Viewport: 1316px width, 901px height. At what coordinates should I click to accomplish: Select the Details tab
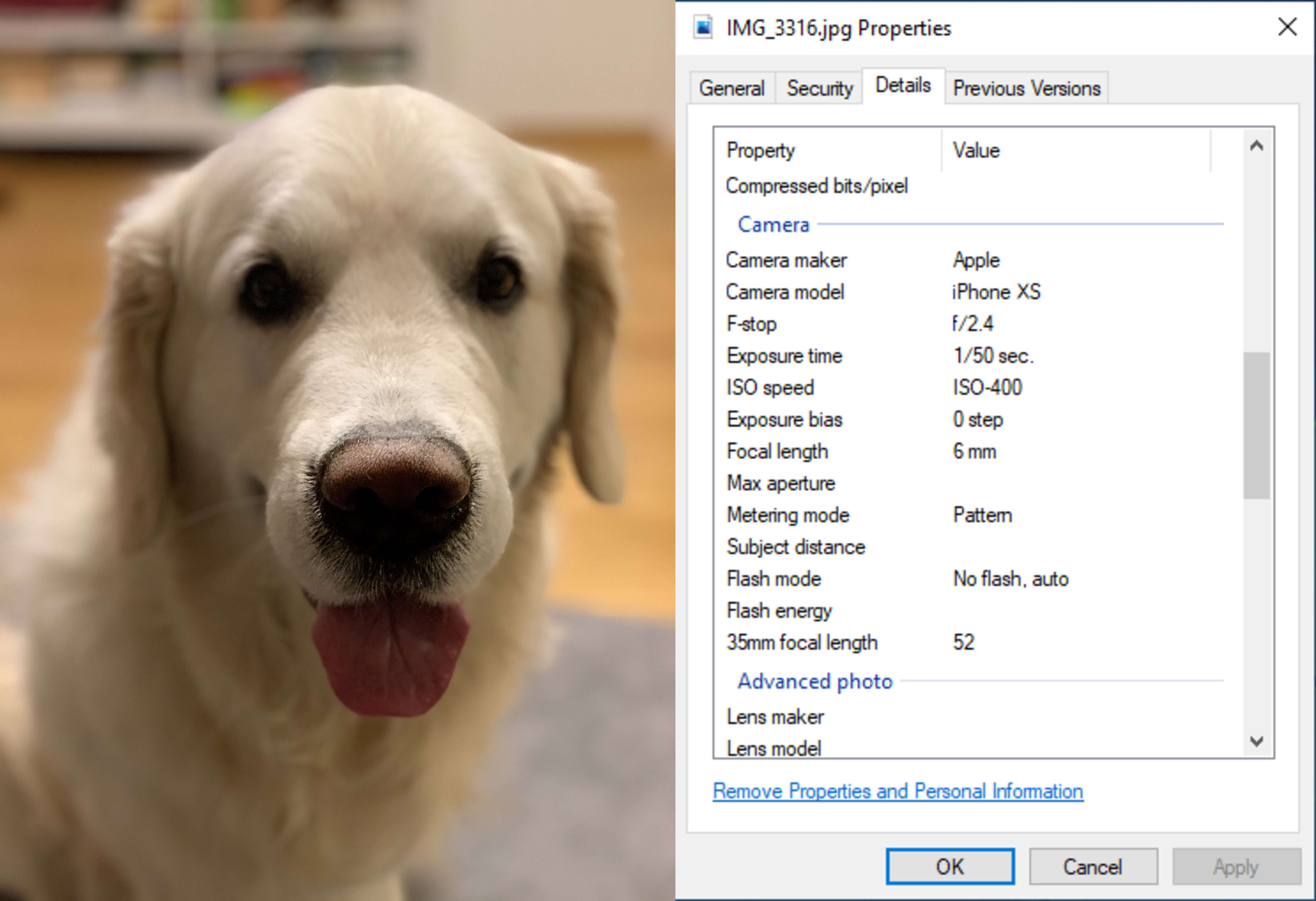(x=903, y=86)
